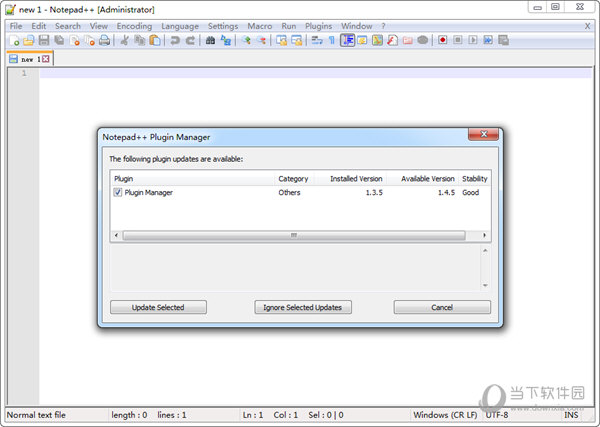Click the Stop Recording macro icon
The width and height of the screenshot is (600, 427).
pos(458,40)
